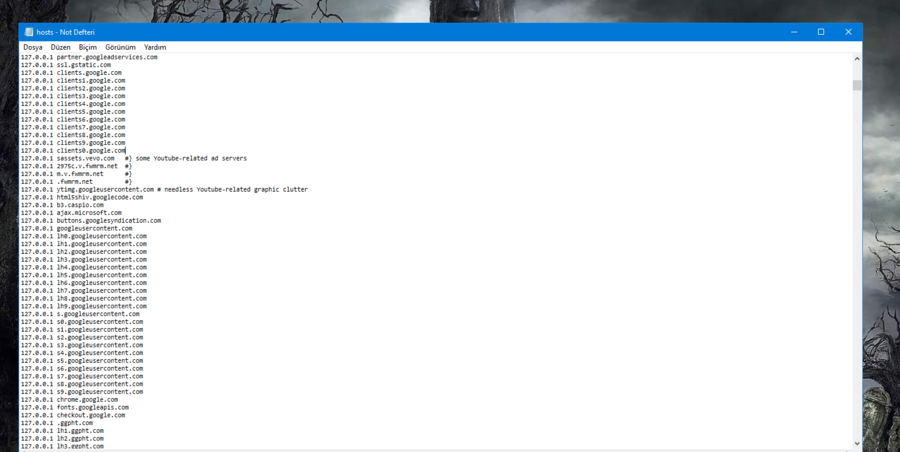This screenshot has width=900, height=452.
Task: Click the line lh0.googleusercontent.com
Action: click(84, 235)
